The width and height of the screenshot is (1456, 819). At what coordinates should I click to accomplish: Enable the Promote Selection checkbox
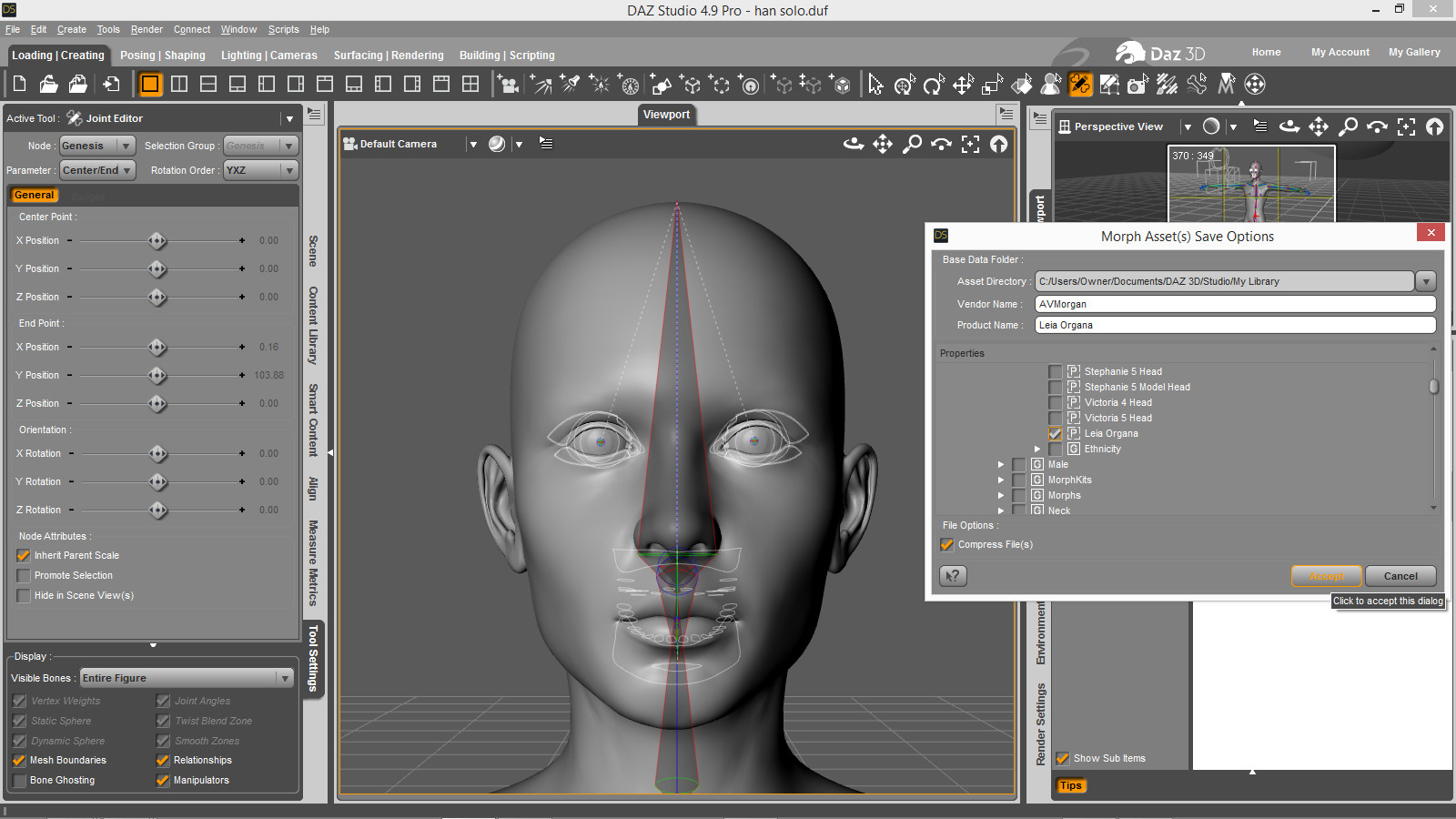pyautogui.click(x=24, y=575)
